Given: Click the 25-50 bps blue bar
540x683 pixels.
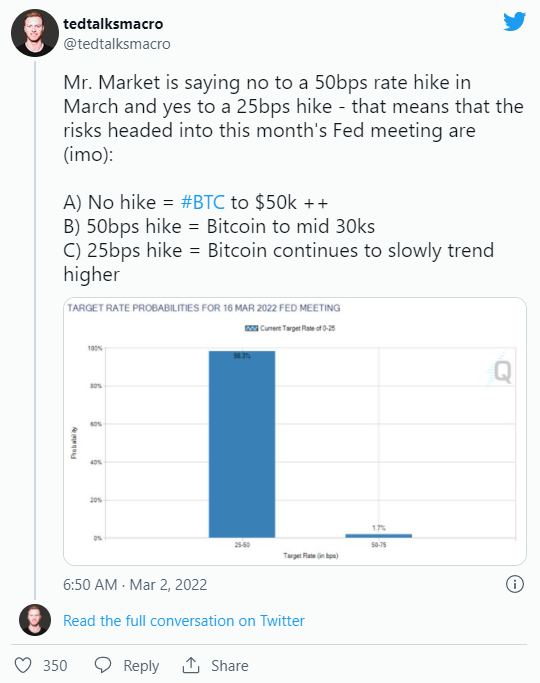Looking at the screenshot, I should pyautogui.click(x=242, y=444).
